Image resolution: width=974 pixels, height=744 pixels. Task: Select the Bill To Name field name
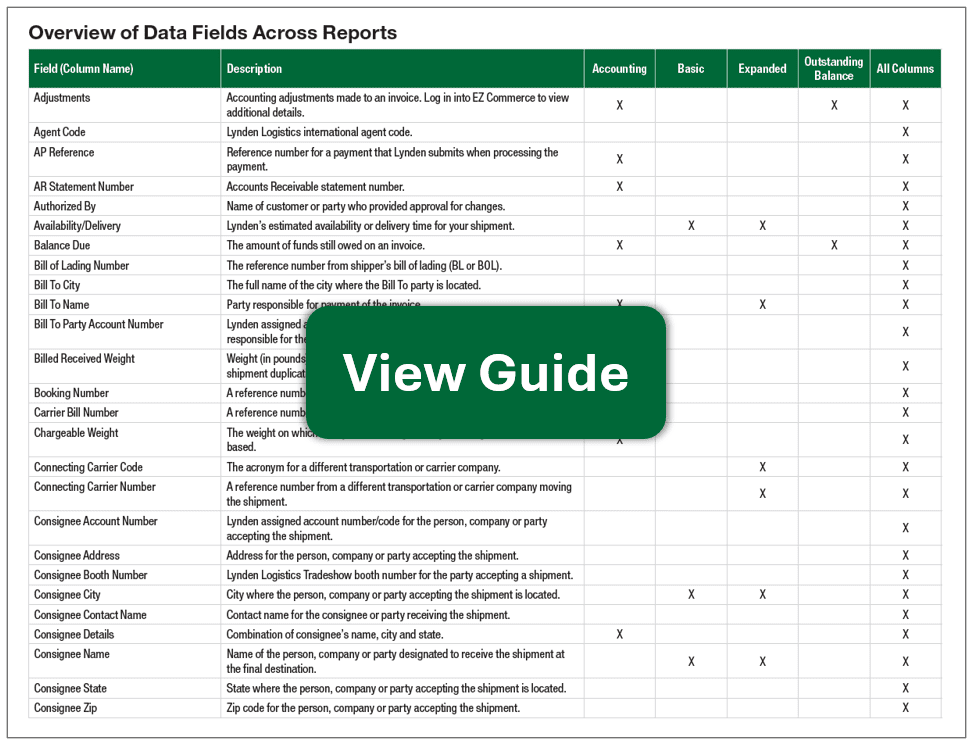pos(61,305)
